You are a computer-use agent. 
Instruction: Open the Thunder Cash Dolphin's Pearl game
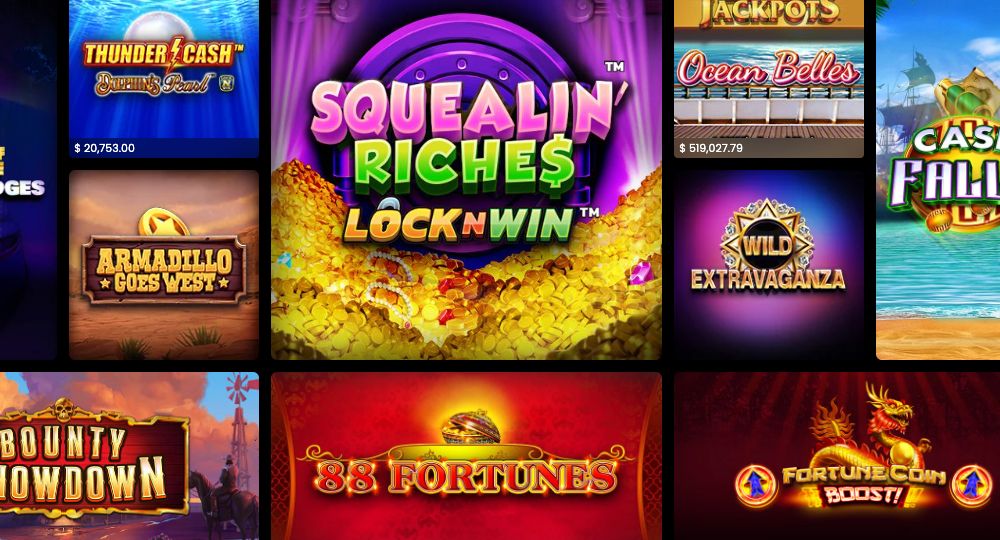tap(164, 78)
